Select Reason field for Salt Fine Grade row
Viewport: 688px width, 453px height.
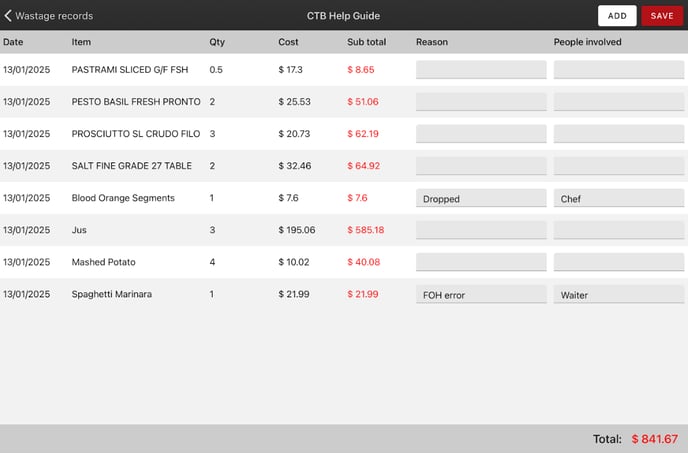pos(481,166)
